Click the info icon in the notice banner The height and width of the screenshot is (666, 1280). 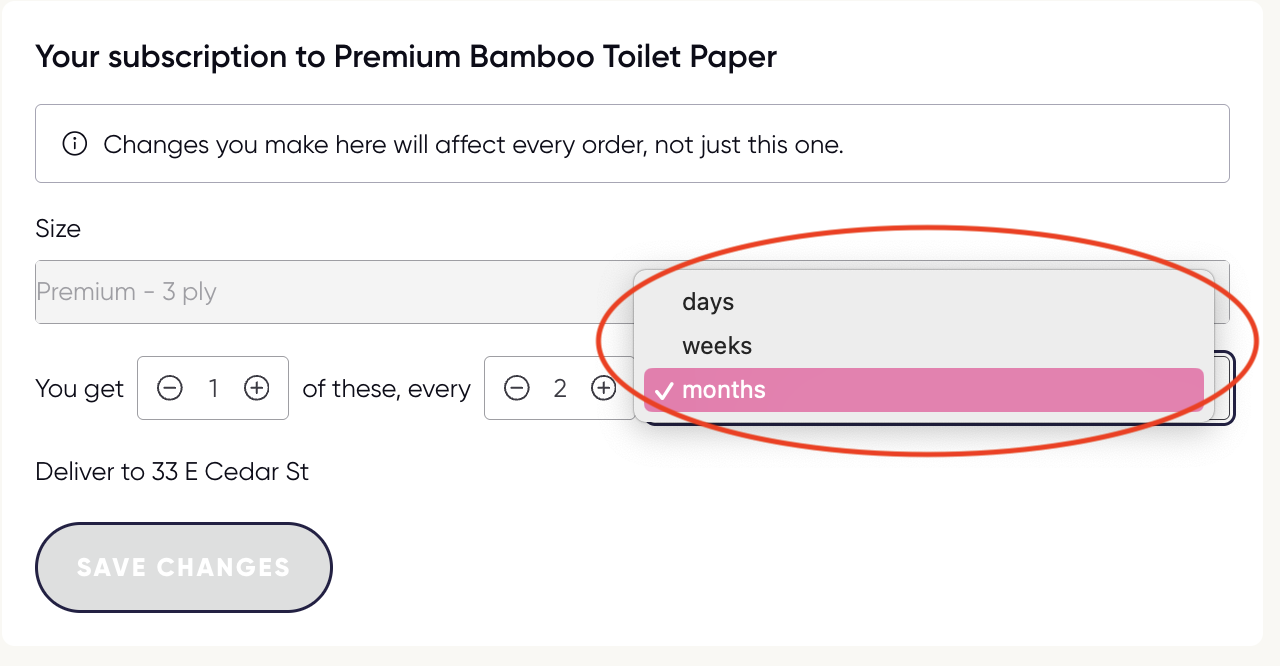pyautogui.click(x=75, y=144)
